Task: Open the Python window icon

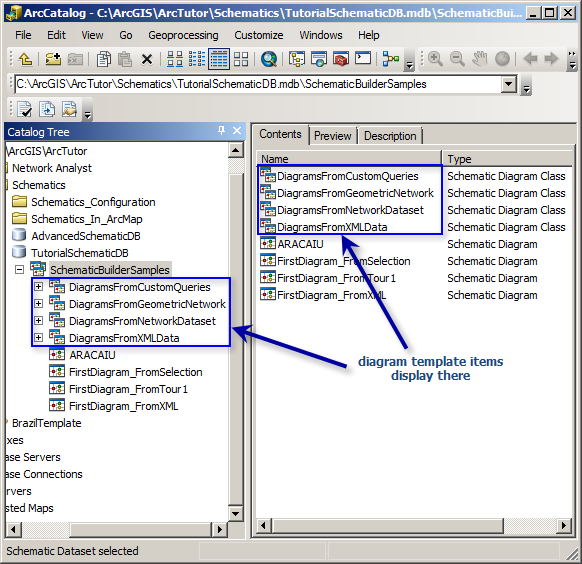Action: (363, 58)
